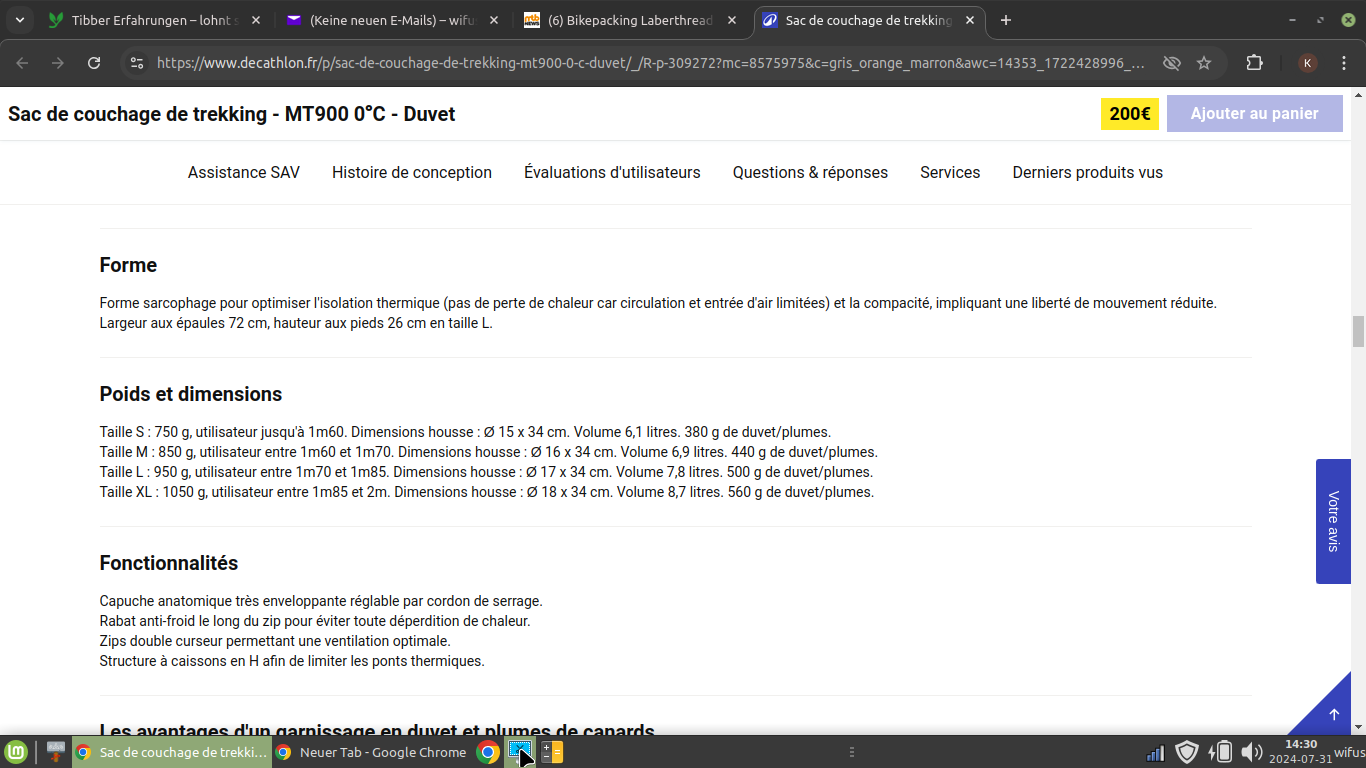
Task: Open the Votre avis feedback button
Action: pyautogui.click(x=1333, y=521)
